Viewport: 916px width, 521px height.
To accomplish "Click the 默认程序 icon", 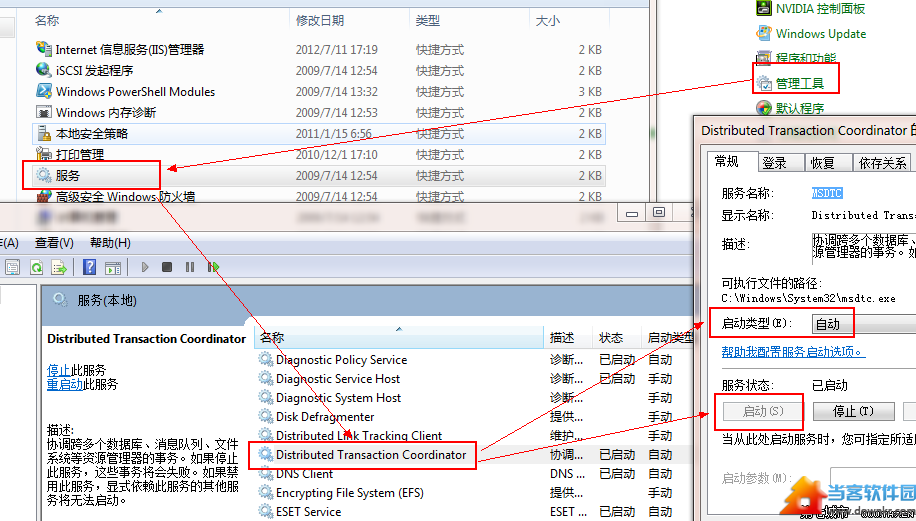I will point(764,108).
